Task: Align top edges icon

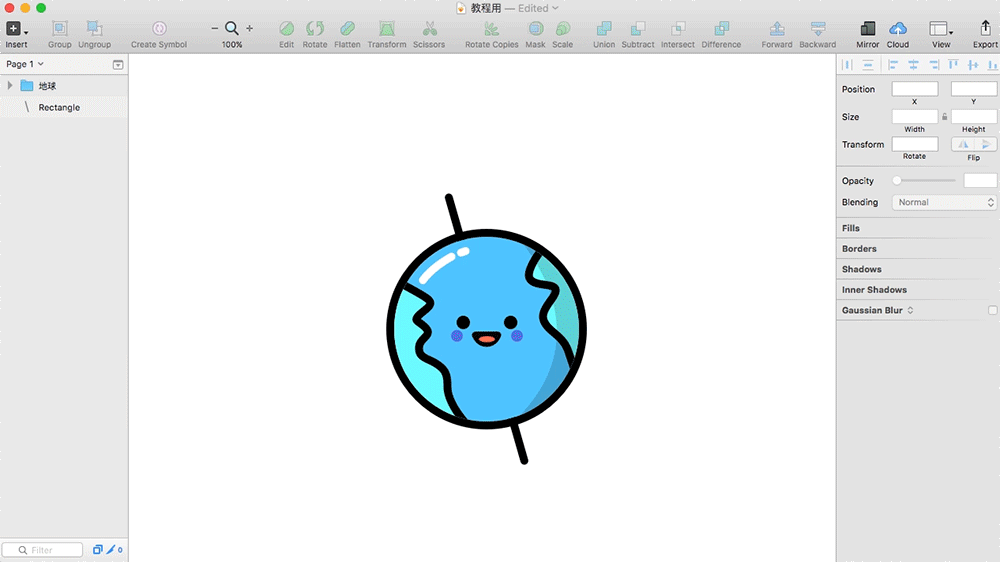Action: [x=953, y=64]
